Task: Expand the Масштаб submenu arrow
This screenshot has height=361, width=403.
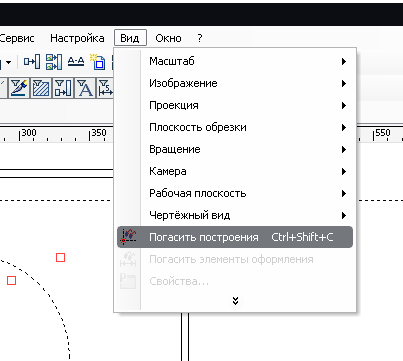Action: click(344, 61)
